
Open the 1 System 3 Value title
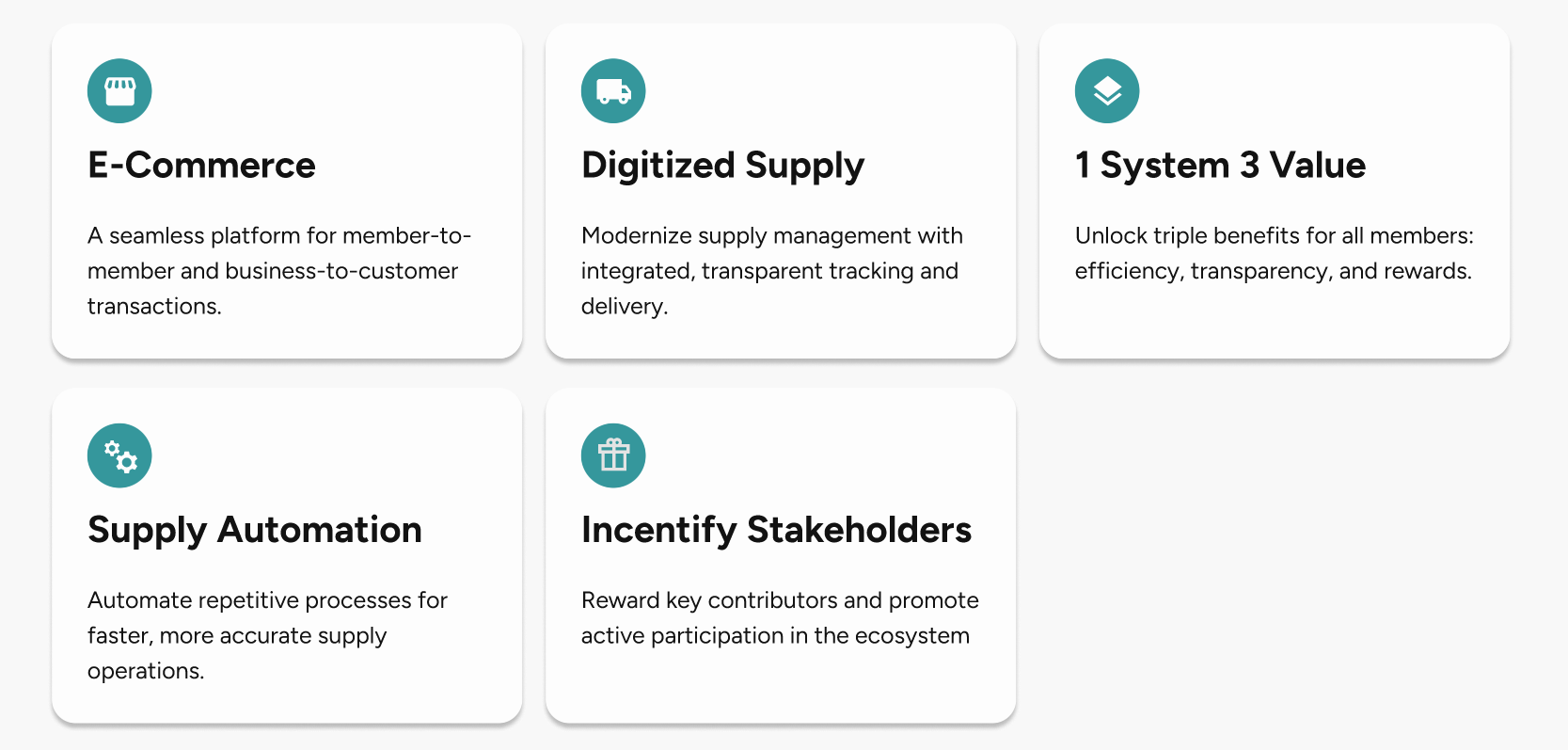point(1220,167)
